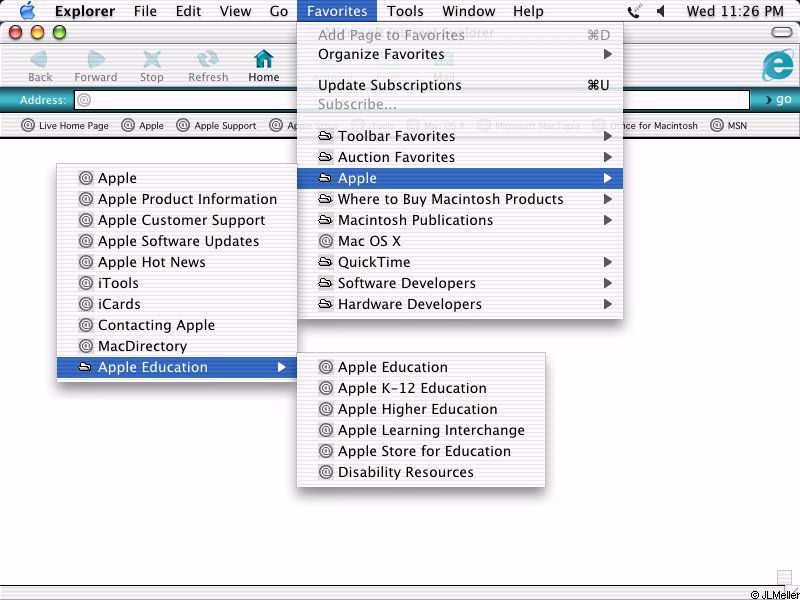Expand Hardware Developers folder
This screenshot has width=800, height=600.
(x=460, y=304)
